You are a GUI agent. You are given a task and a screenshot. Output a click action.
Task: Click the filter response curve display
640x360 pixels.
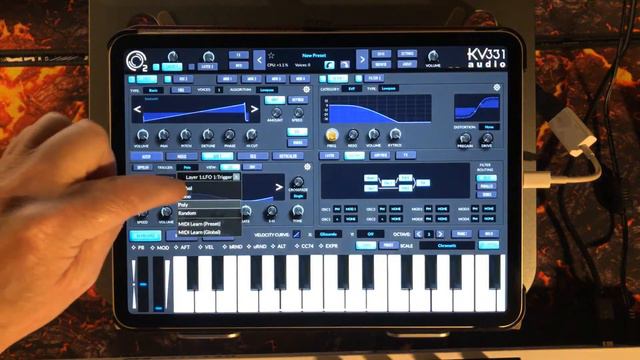(376, 109)
